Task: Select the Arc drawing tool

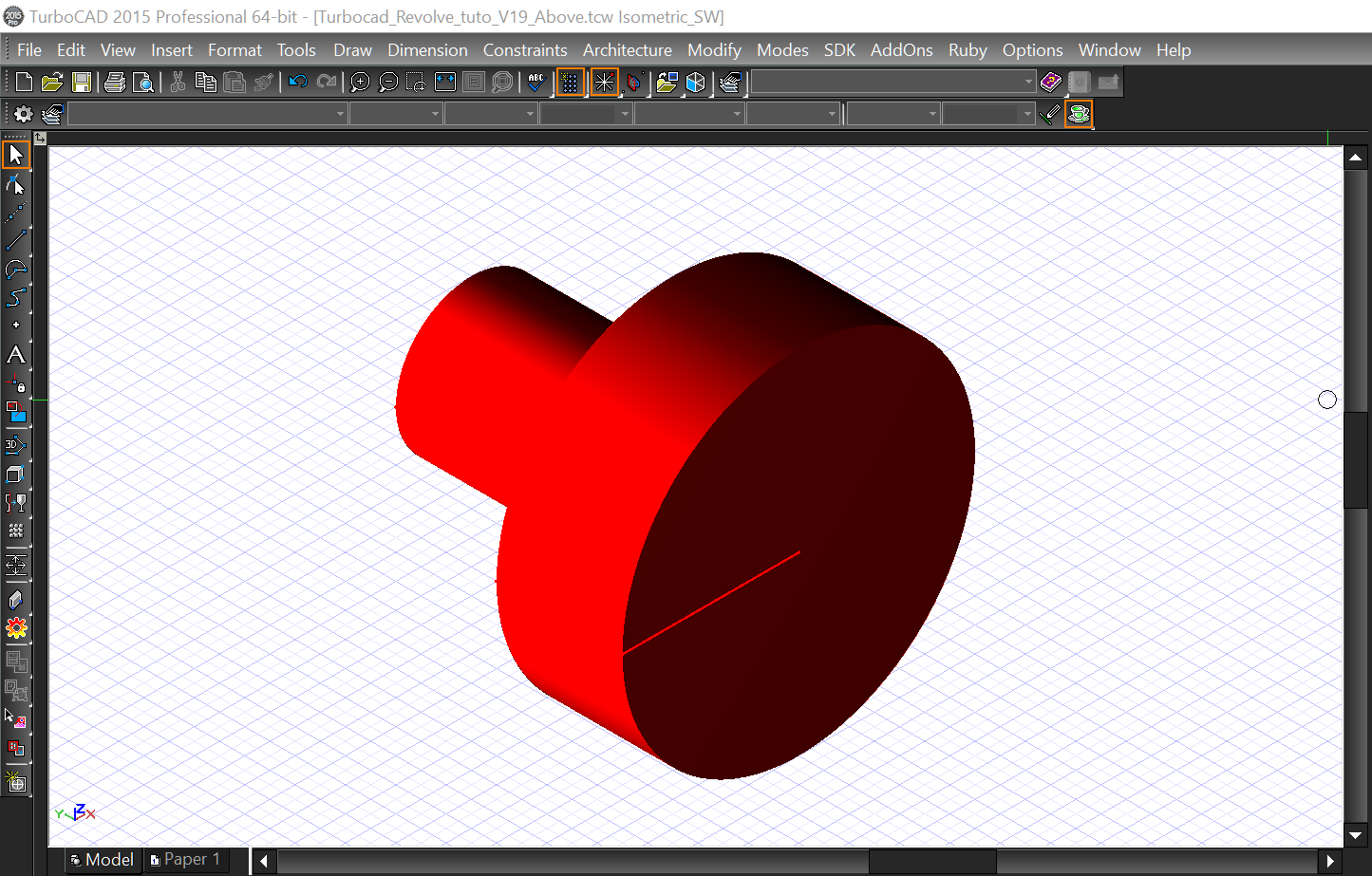Action: click(16, 270)
